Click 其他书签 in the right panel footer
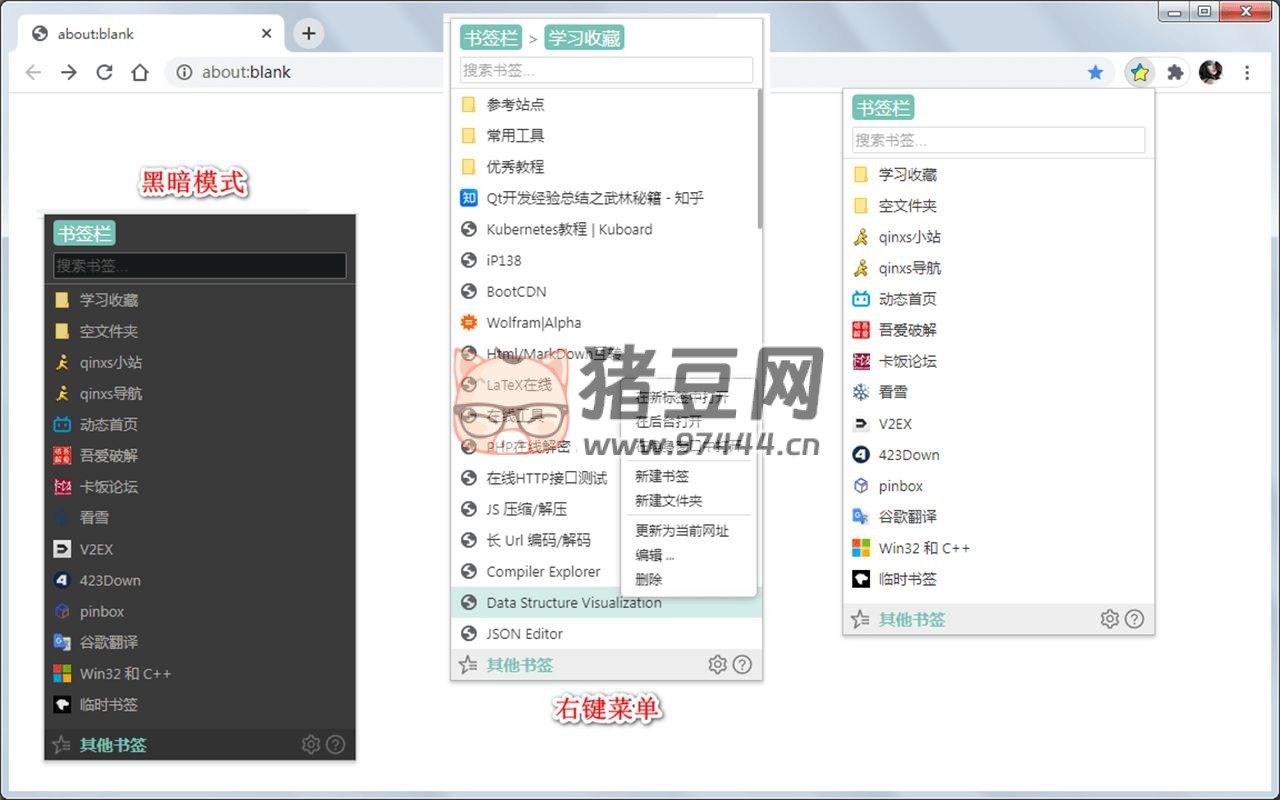This screenshot has width=1280, height=800. 911,619
